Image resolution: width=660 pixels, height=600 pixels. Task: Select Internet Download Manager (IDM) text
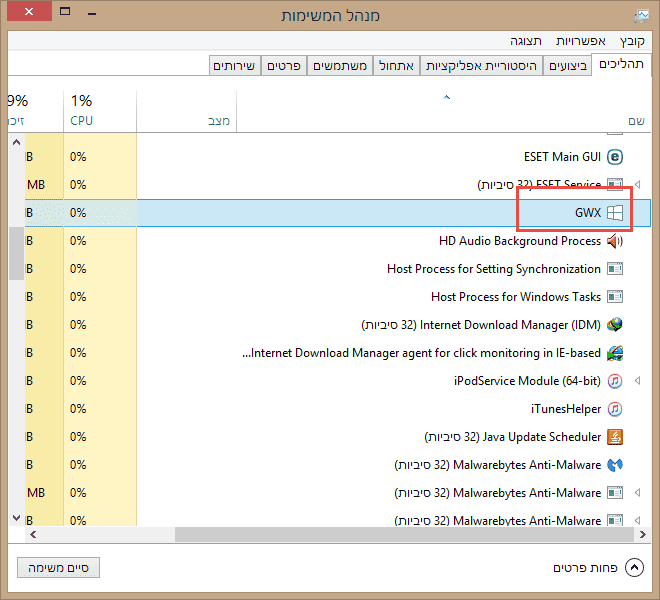[x=481, y=325]
